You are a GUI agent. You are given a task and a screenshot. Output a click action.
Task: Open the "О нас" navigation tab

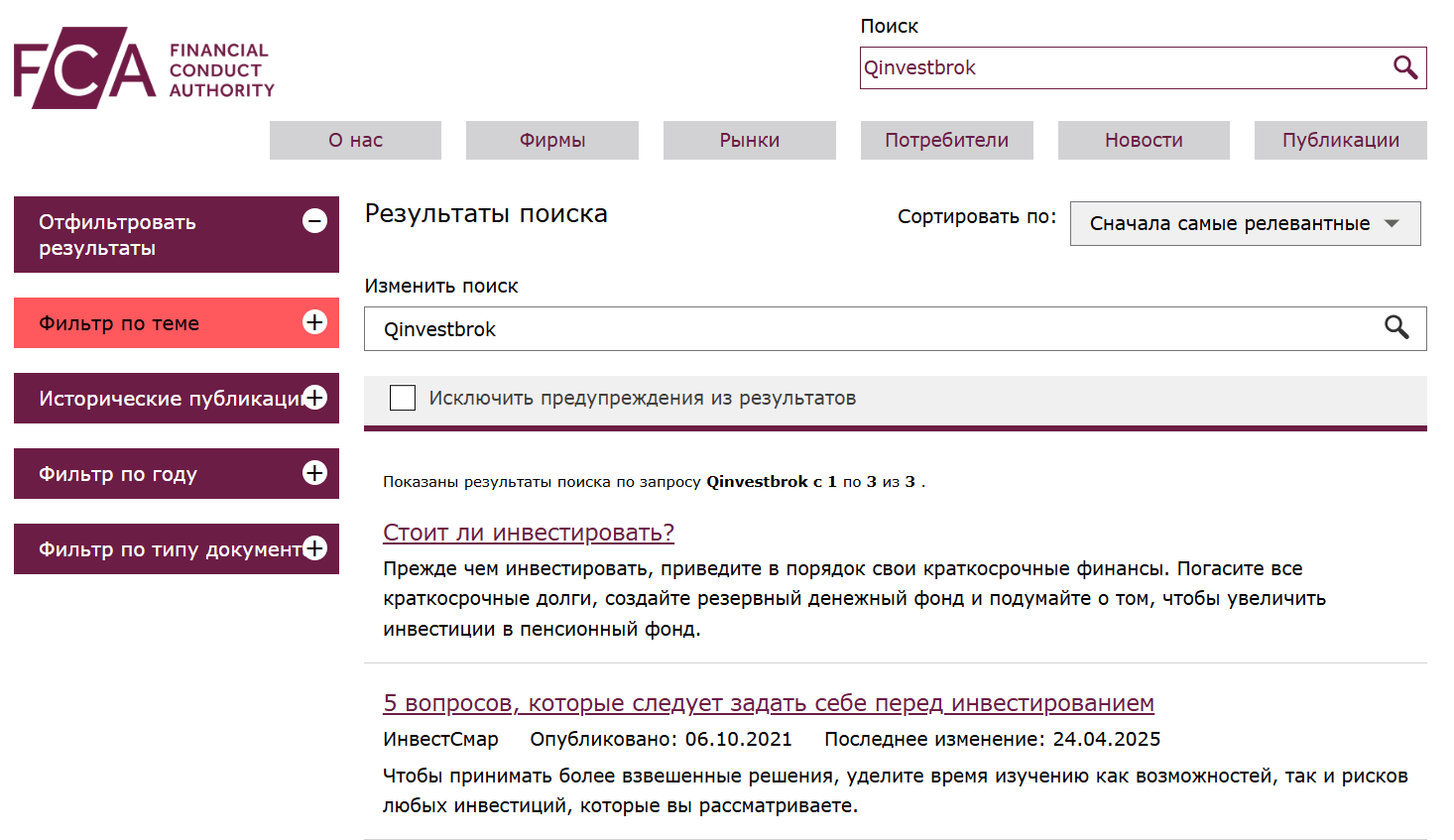(354, 140)
